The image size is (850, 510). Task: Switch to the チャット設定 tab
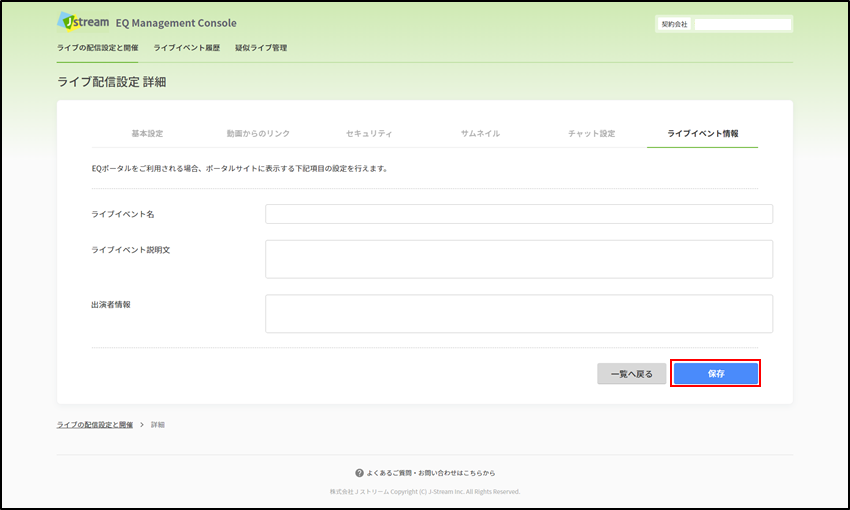tap(591, 133)
